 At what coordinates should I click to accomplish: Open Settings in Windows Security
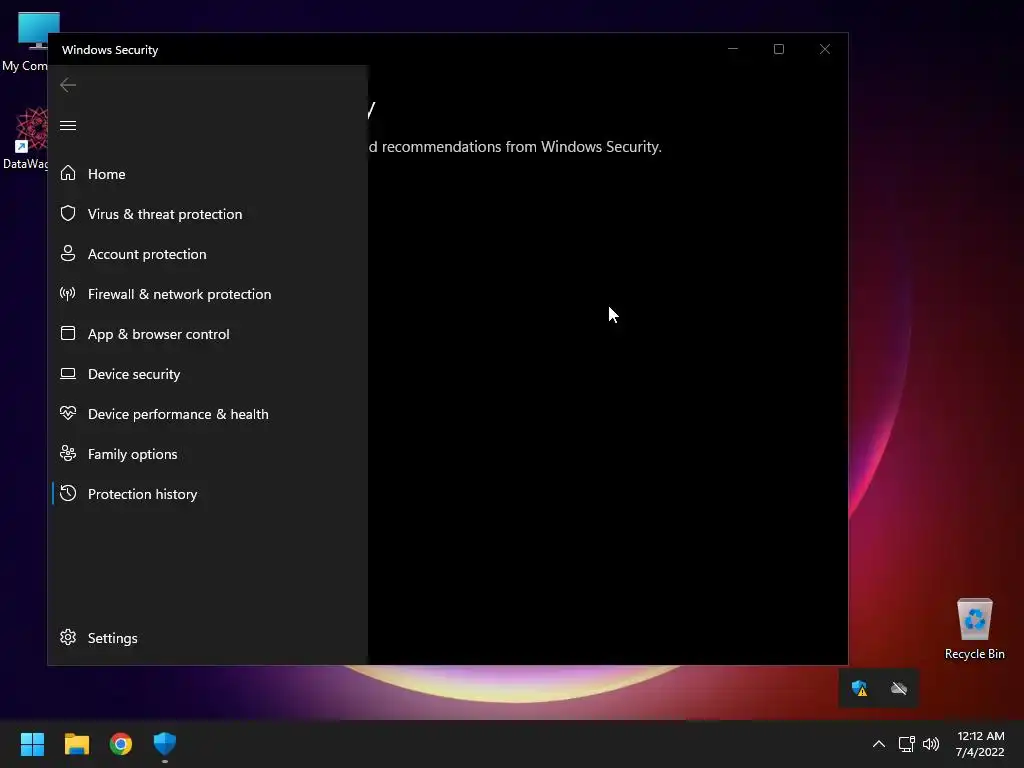(208, 637)
